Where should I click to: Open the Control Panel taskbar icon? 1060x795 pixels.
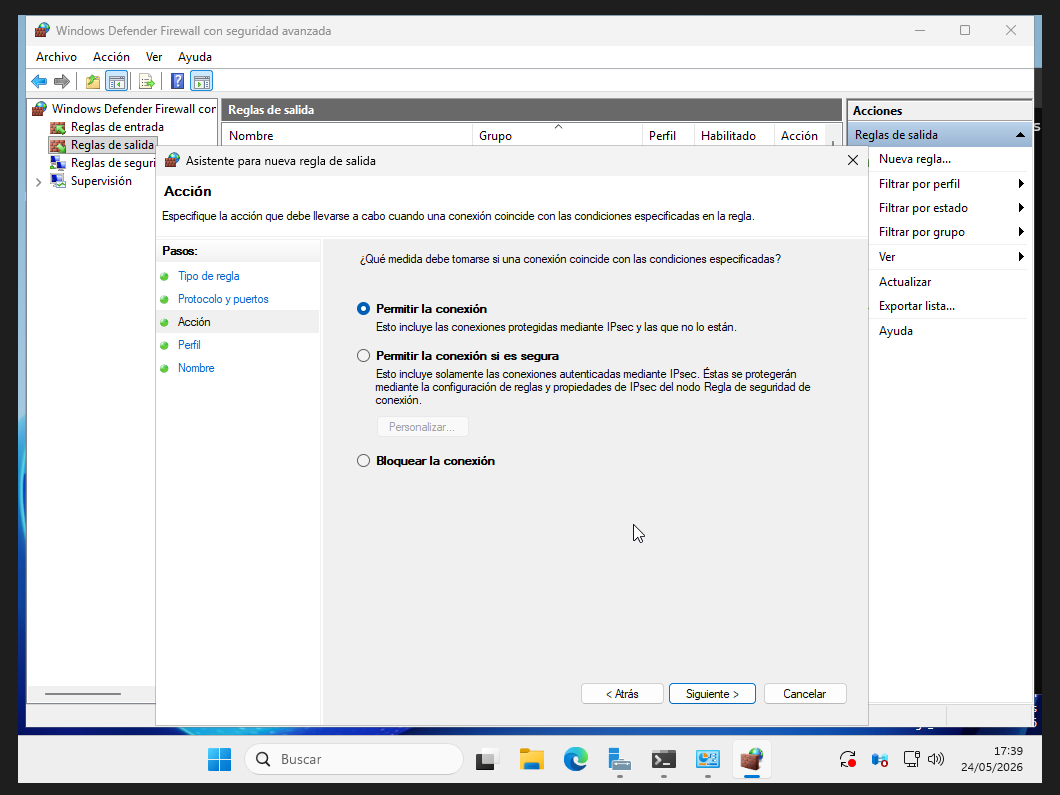(708, 760)
